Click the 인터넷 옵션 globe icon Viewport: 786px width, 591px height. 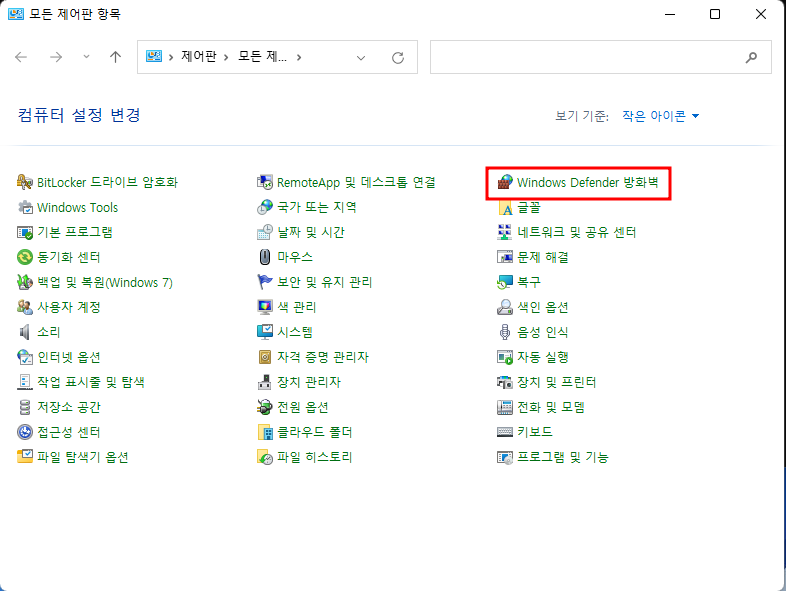pos(25,357)
